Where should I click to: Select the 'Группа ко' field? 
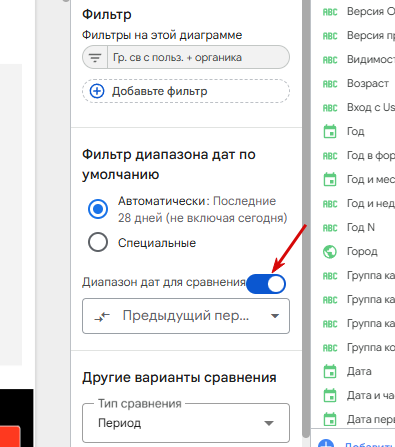(371, 347)
